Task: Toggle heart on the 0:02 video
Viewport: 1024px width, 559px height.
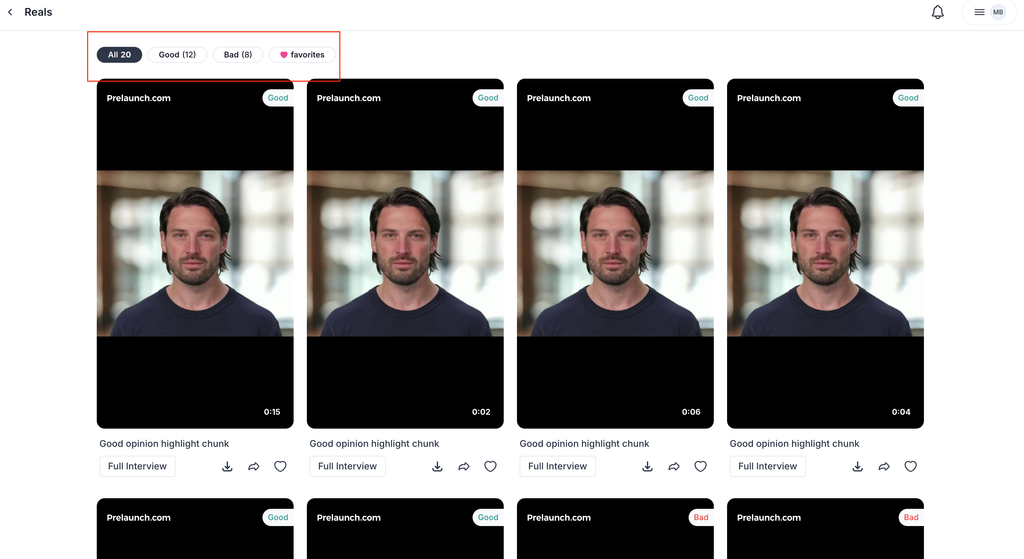Action: tap(490, 466)
